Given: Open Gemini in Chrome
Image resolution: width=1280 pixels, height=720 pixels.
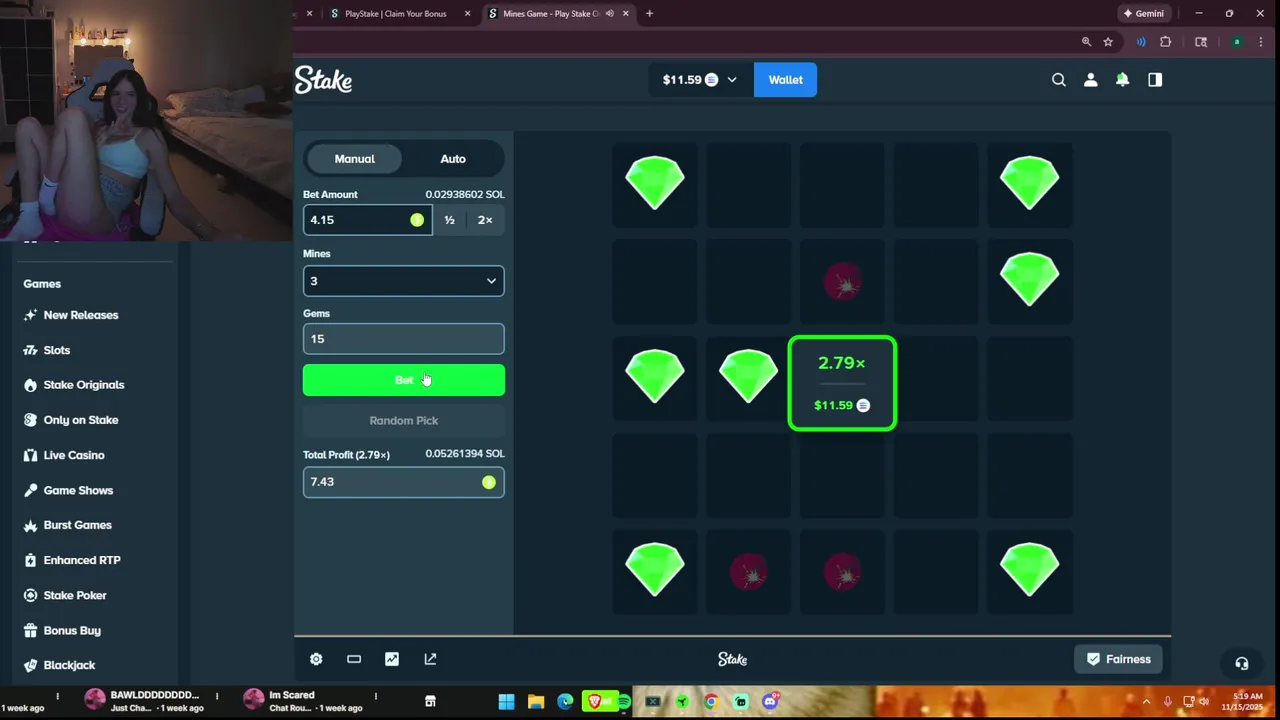Looking at the screenshot, I should pyautogui.click(x=1143, y=14).
